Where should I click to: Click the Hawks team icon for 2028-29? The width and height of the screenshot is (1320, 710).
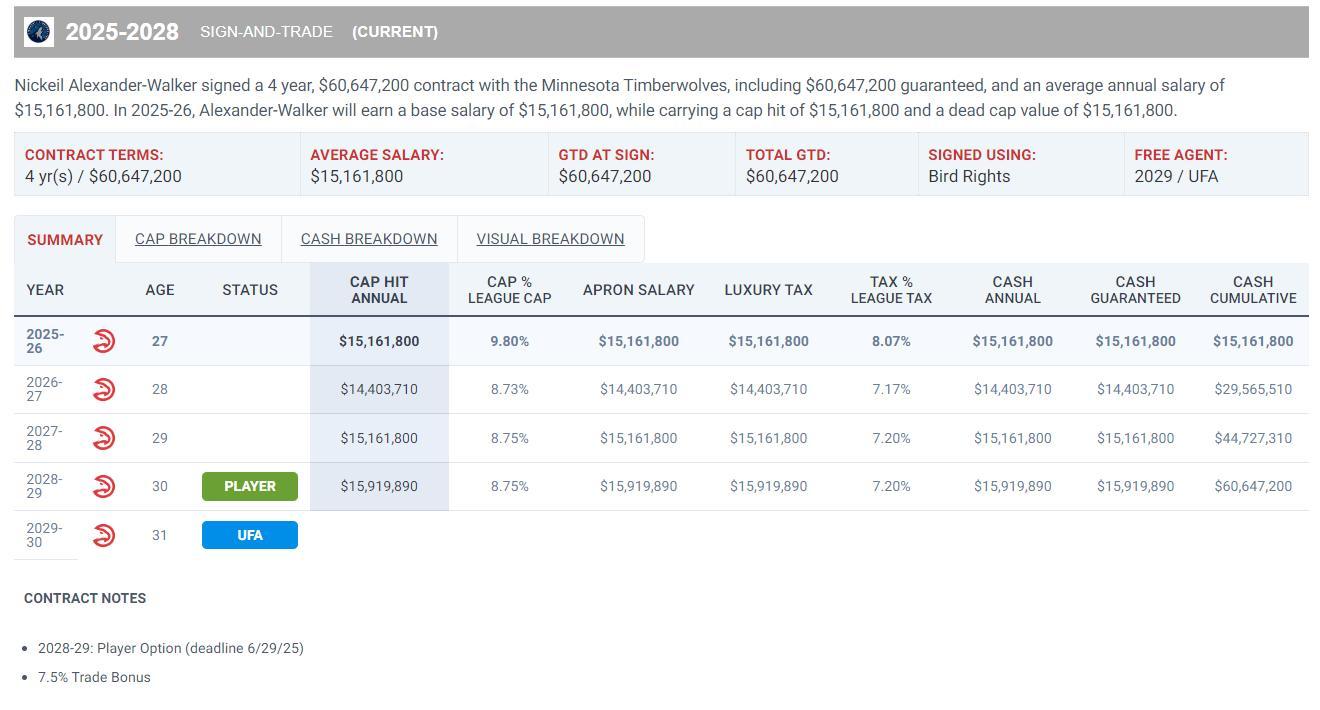click(103, 486)
